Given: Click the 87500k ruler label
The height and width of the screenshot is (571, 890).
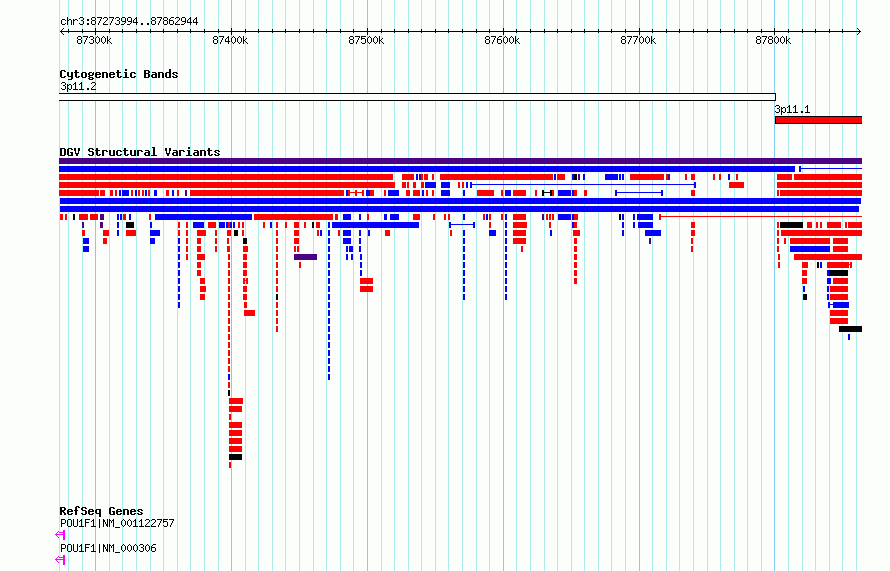Looking at the screenshot, I should 366,40.
